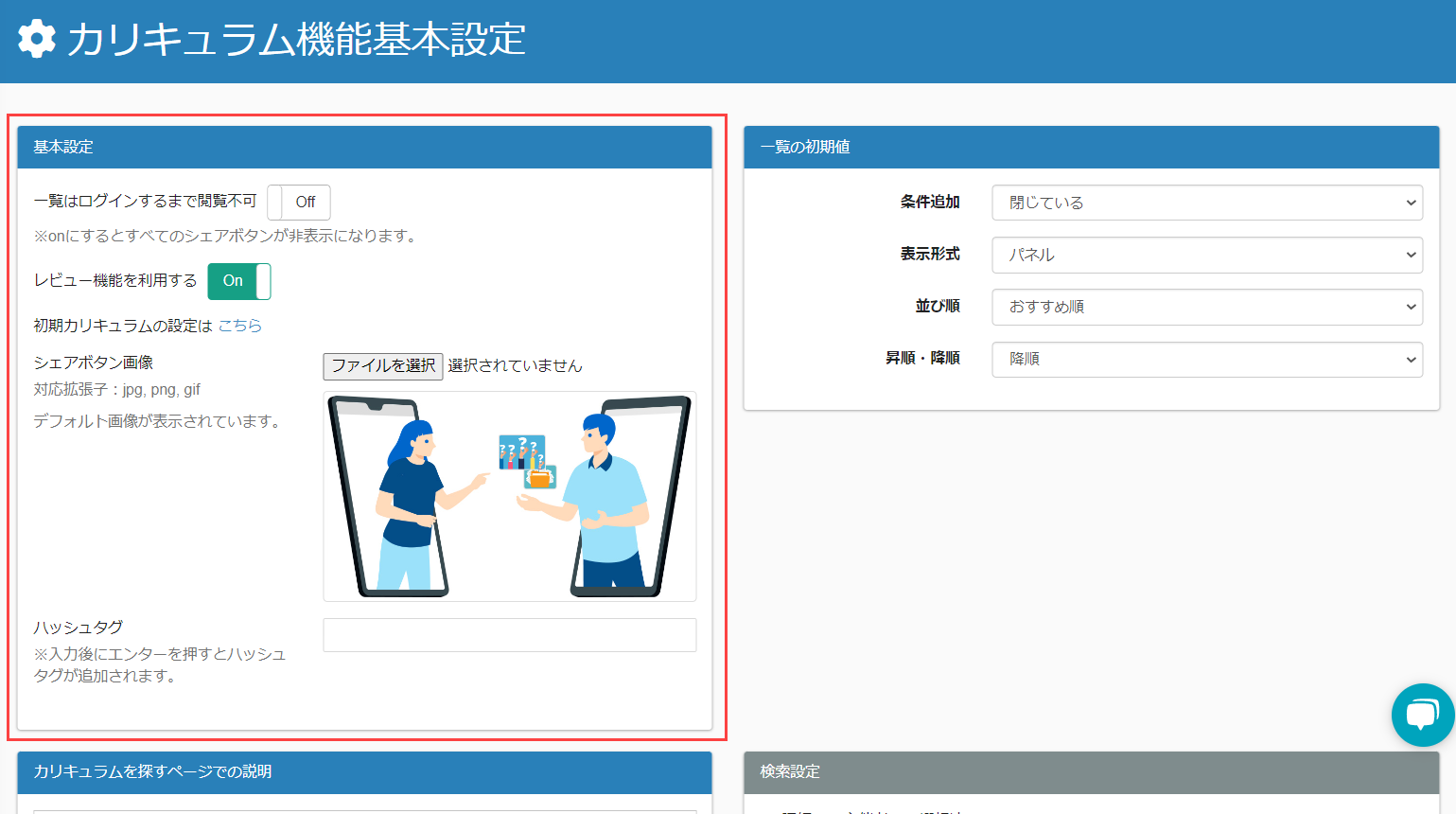Turn off the レビュー機能を利用する switch
Viewport: 1456px width, 814px height.
click(x=239, y=281)
